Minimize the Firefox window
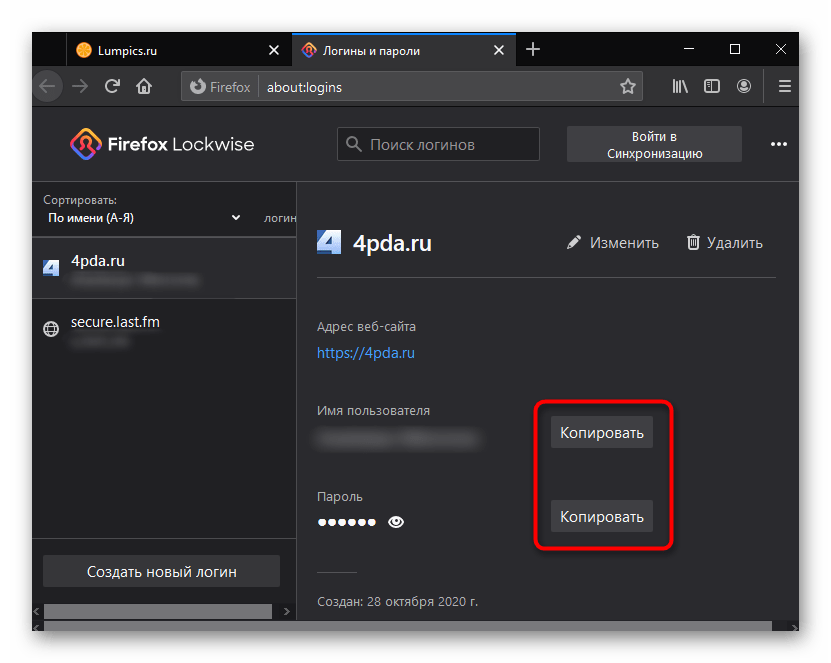 (x=689, y=49)
